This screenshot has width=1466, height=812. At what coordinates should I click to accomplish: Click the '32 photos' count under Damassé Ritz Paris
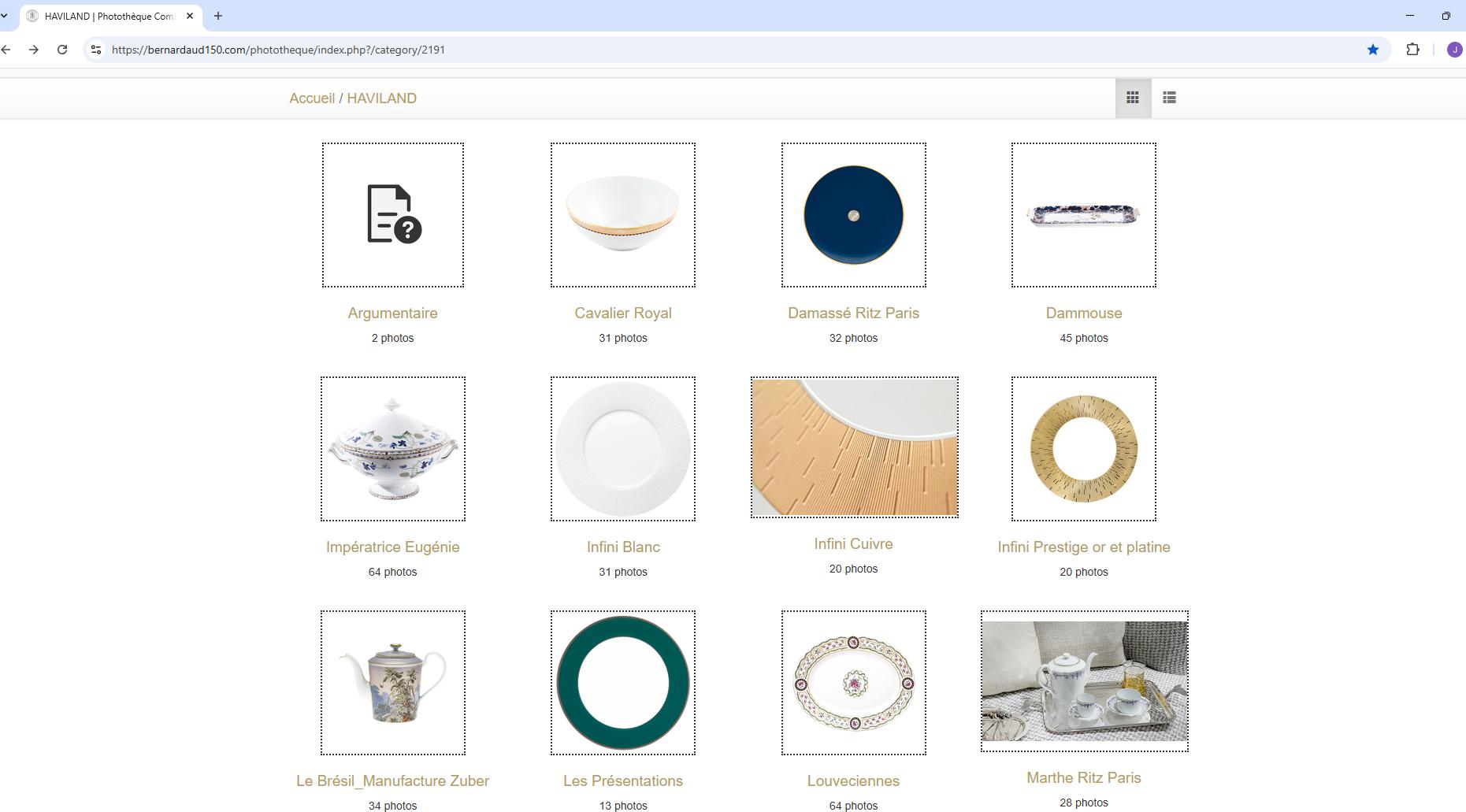coord(854,338)
